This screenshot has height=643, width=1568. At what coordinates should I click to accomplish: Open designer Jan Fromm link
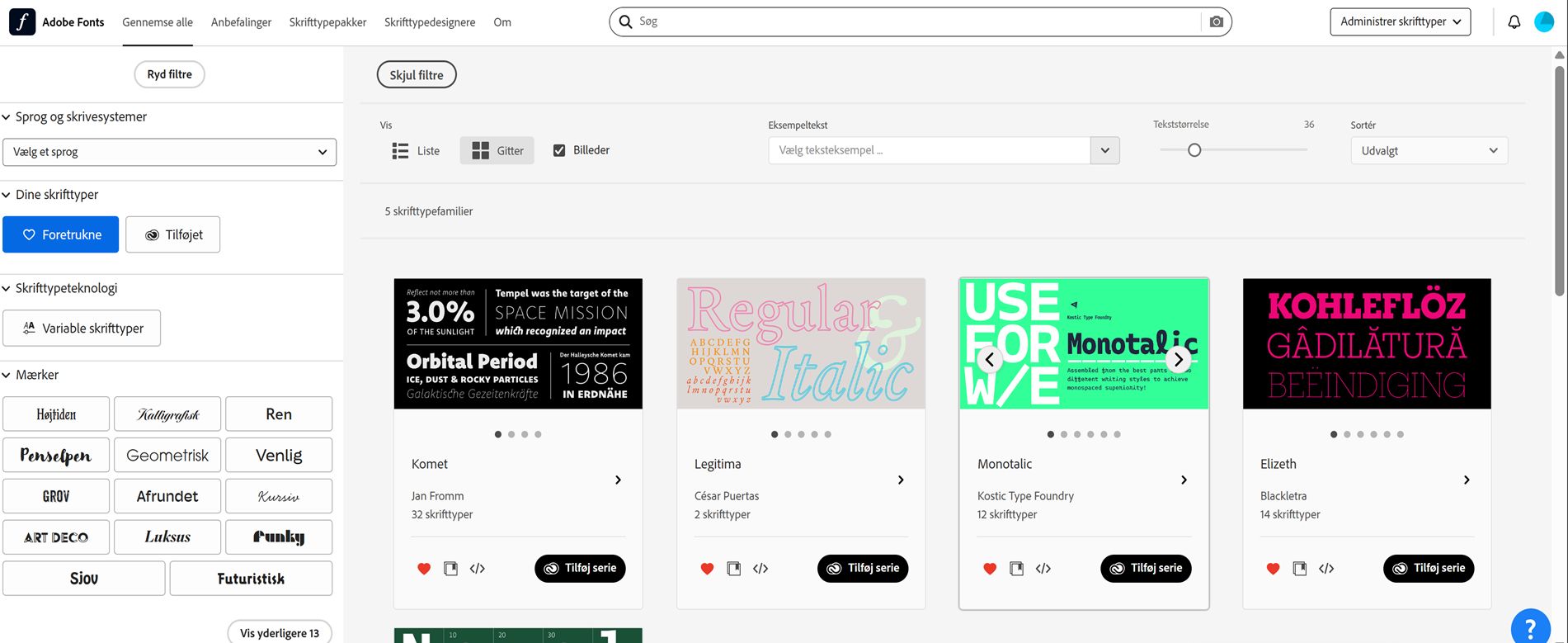[x=438, y=496]
